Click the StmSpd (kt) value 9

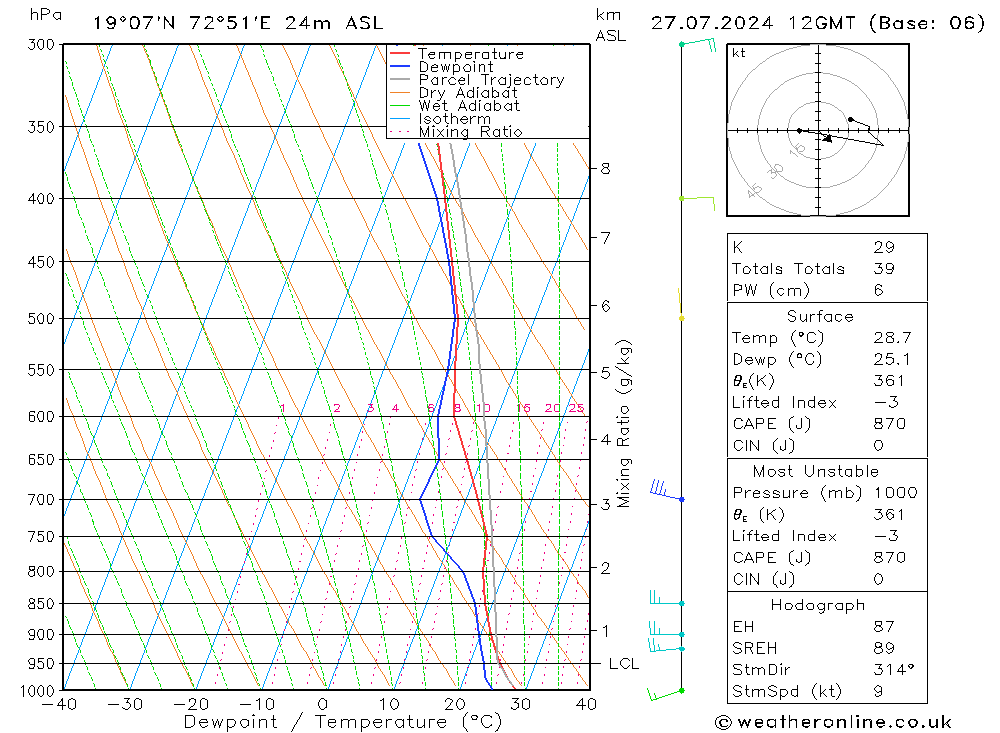click(x=878, y=691)
